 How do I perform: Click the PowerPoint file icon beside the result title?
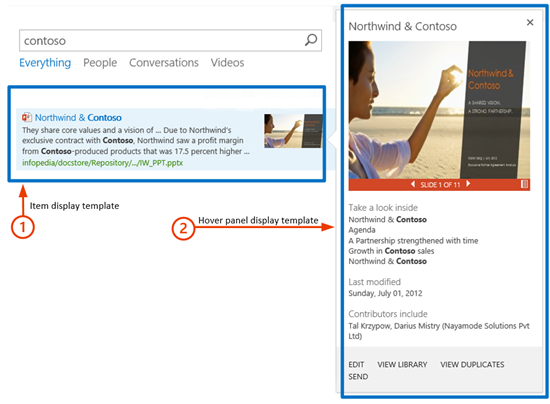point(27,117)
